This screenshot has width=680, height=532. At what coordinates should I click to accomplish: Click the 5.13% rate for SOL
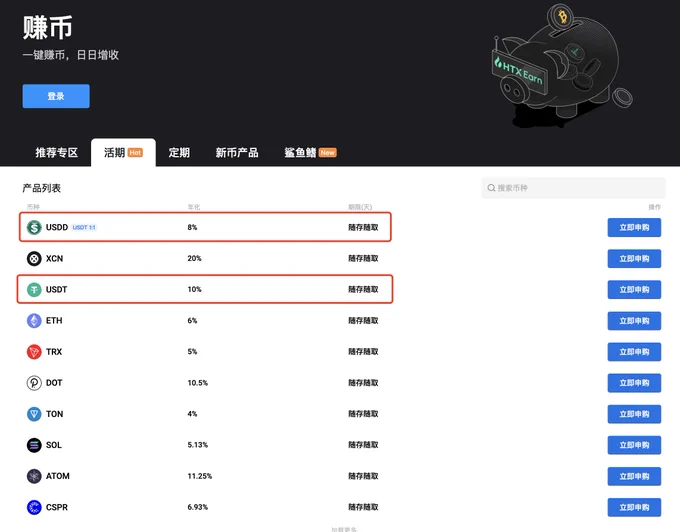tap(198, 445)
